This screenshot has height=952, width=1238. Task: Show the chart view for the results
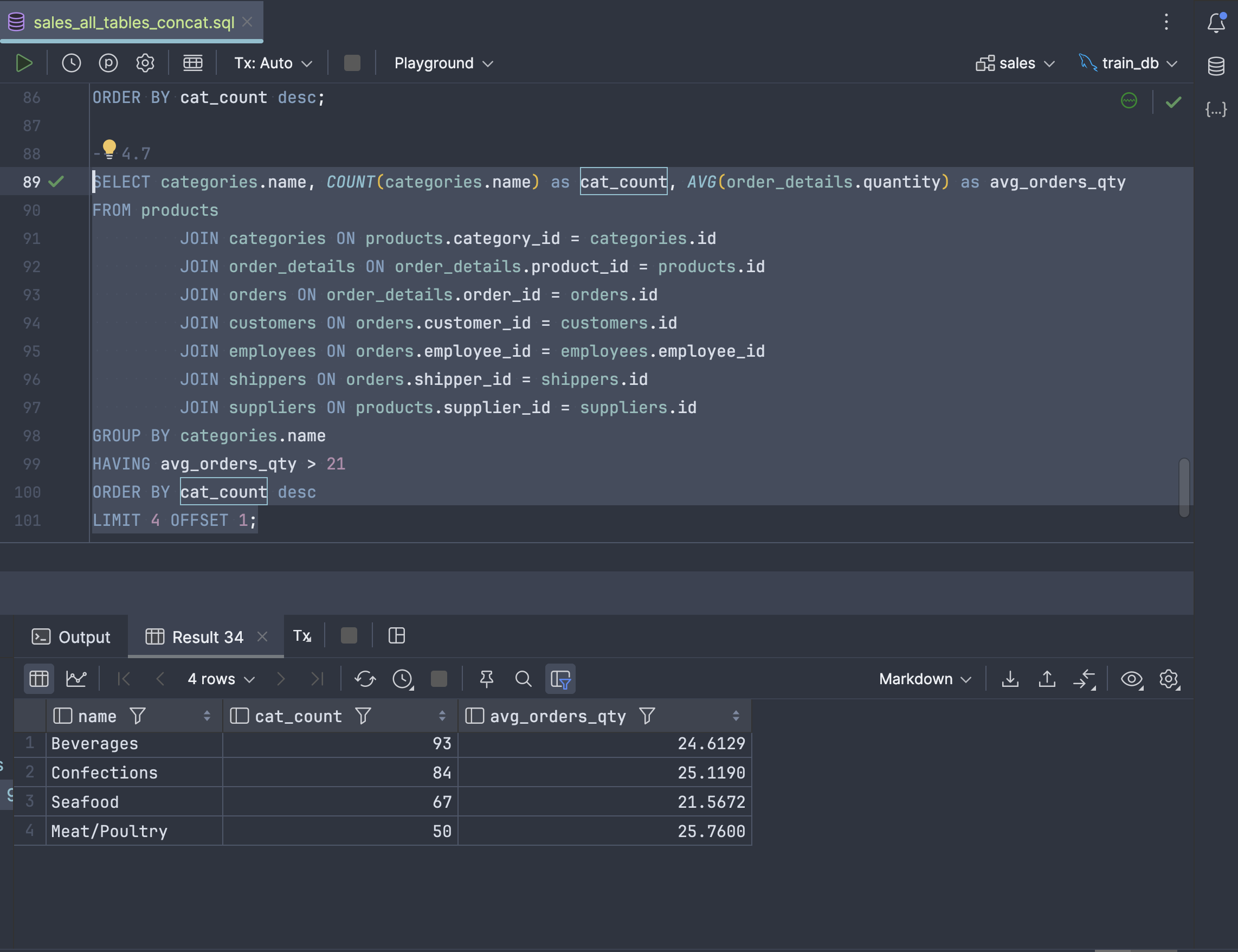click(x=76, y=678)
